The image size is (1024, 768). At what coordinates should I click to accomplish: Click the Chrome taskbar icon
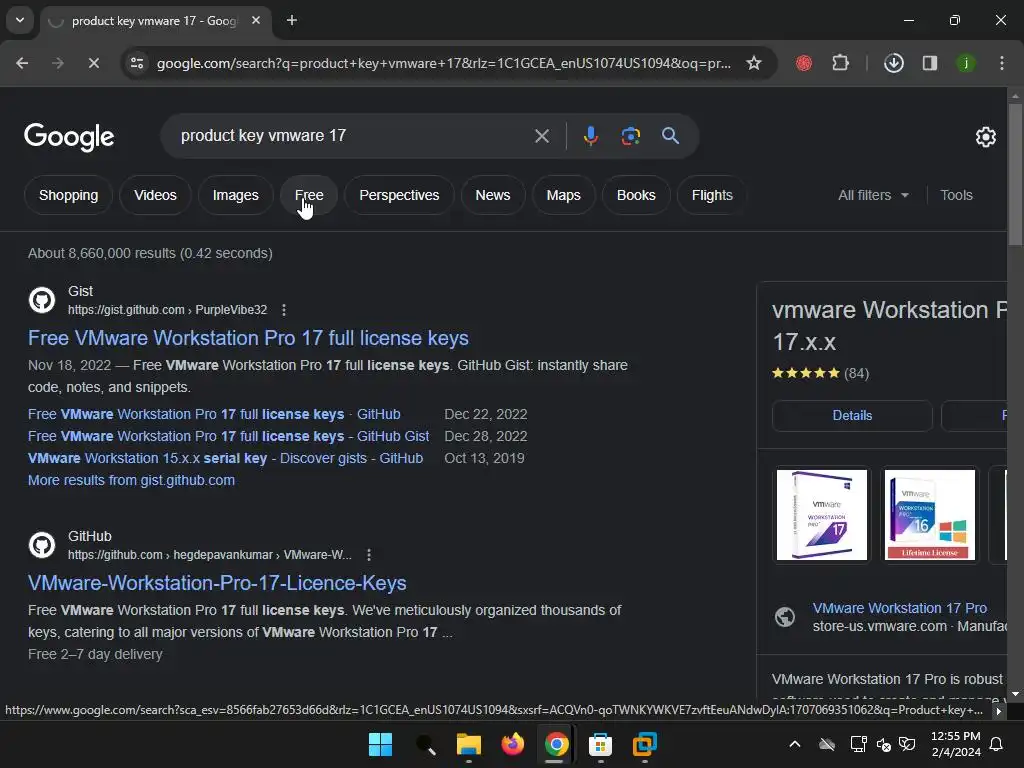[556, 744]
